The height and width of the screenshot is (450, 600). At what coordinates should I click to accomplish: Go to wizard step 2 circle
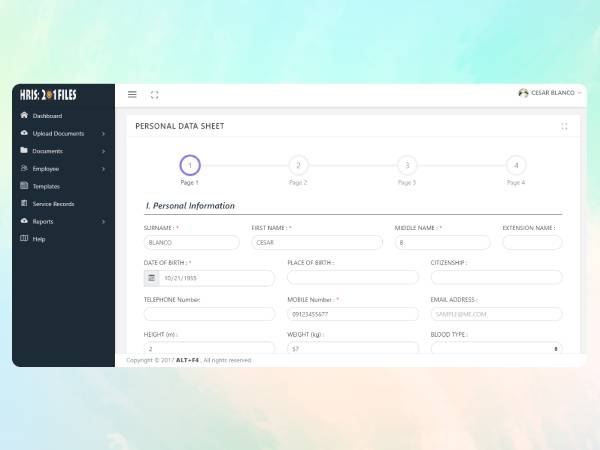point(298,165)
